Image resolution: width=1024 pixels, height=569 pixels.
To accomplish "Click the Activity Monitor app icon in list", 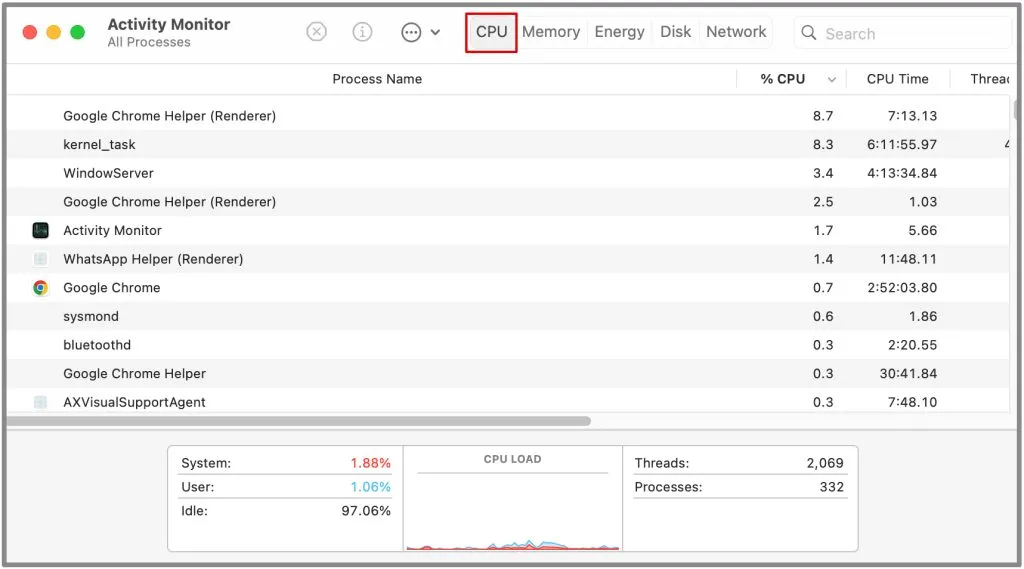I will [x=40, y=230].
